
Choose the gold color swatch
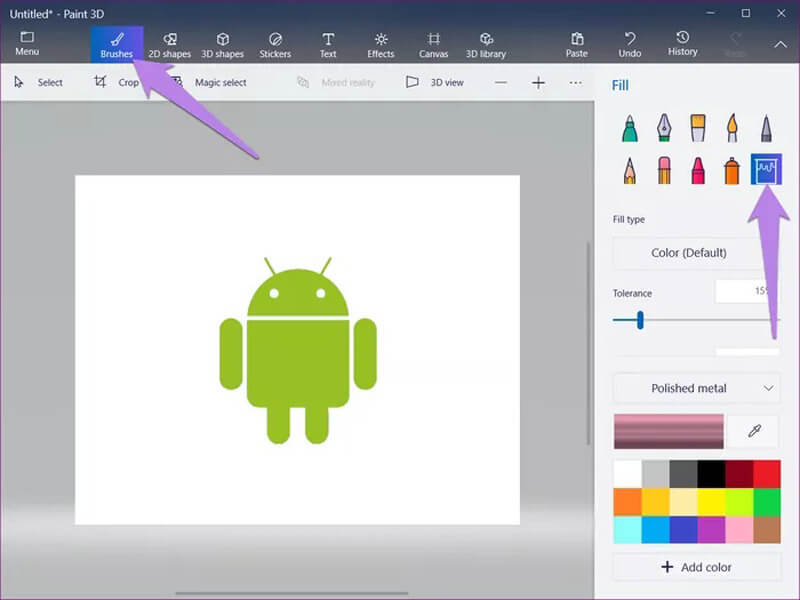click(656, 502)
